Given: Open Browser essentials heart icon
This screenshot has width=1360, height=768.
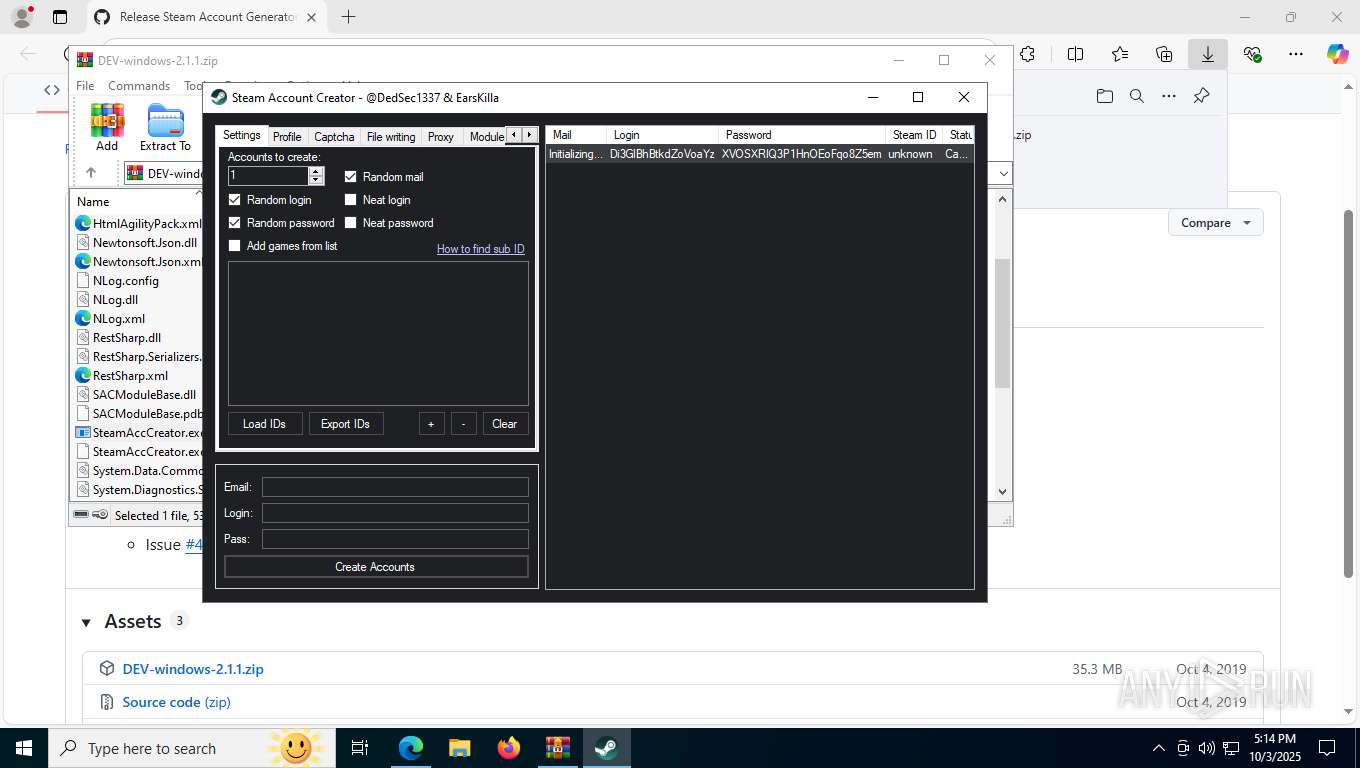Looking at the screenshot, I should point(1252,54).
